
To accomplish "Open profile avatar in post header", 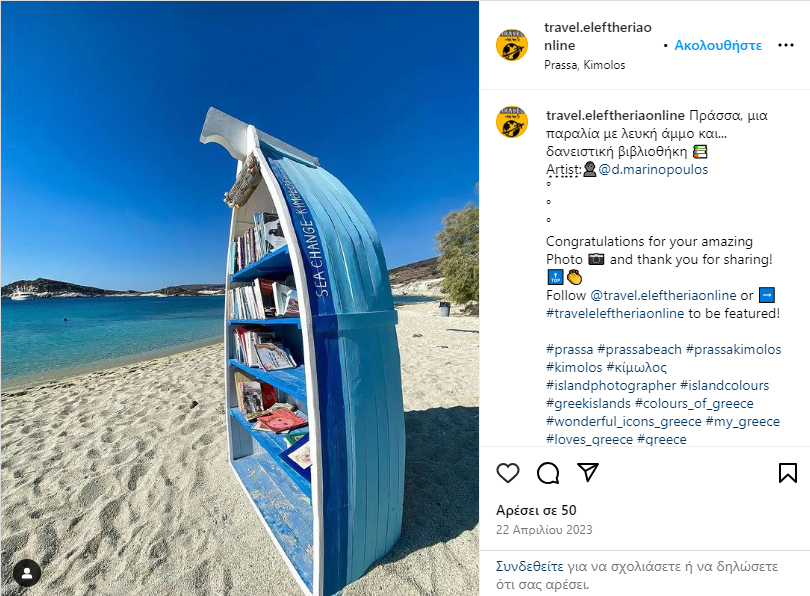I will pos(511,45).
